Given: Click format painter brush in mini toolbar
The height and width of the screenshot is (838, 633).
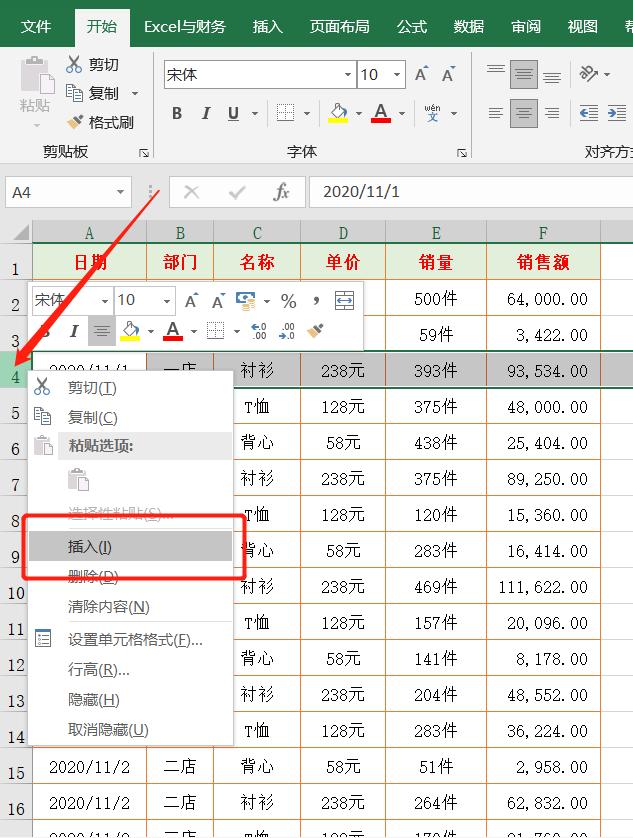Looking at the screenshot, I should coord(315,330).
